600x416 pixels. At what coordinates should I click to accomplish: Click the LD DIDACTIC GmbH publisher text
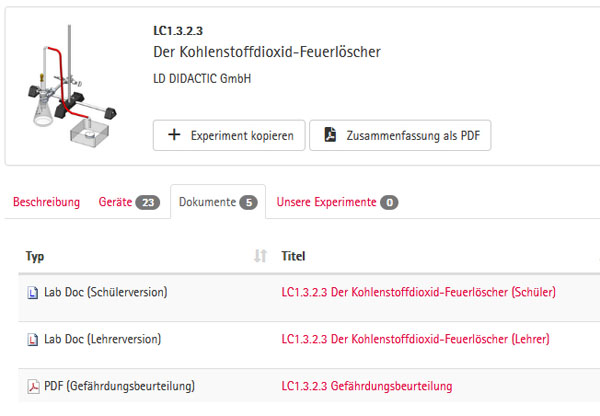[x=197, y=78]
